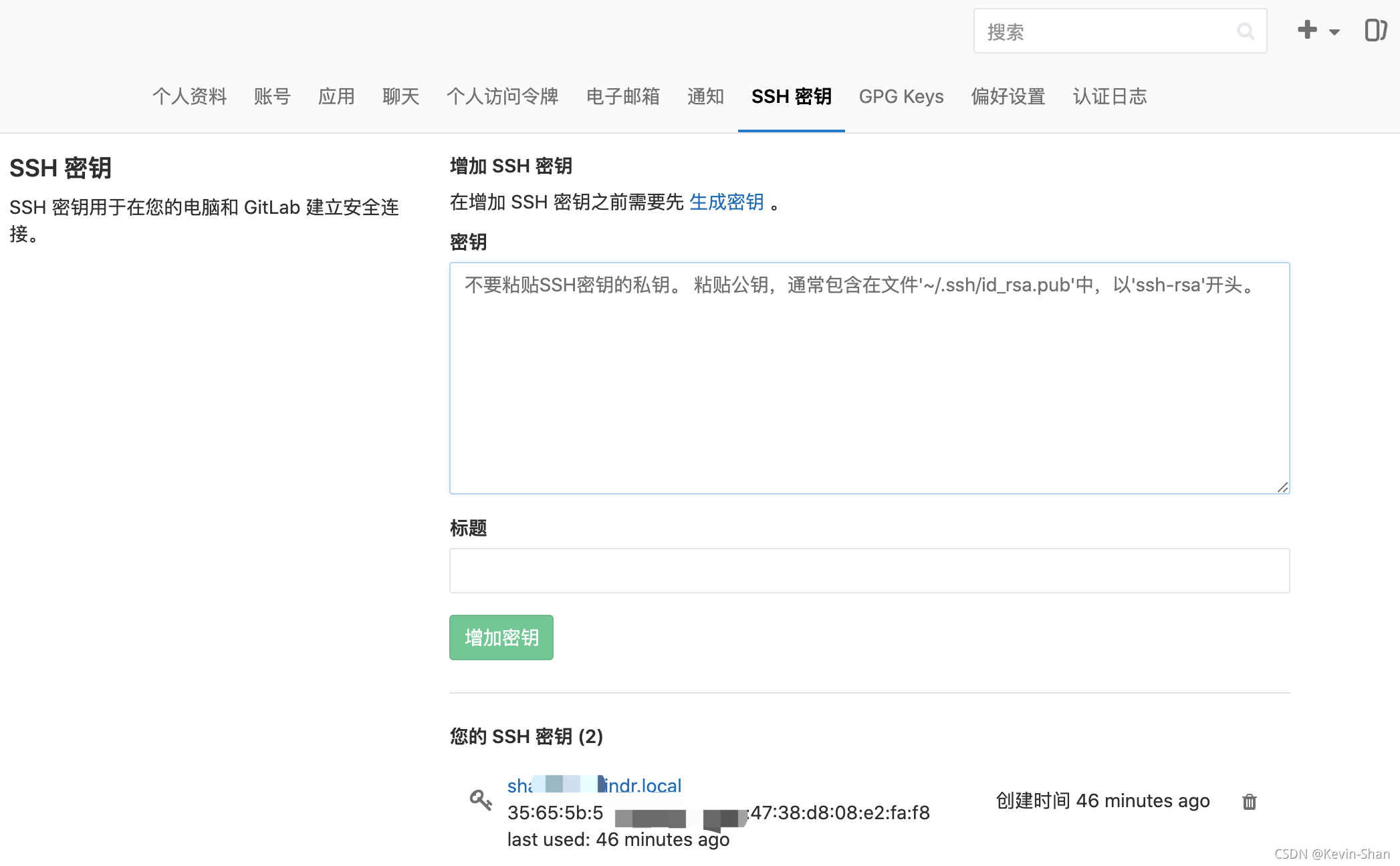
Task: Switch to the 电子邮箱 tab
Action: tap(622, 97)
